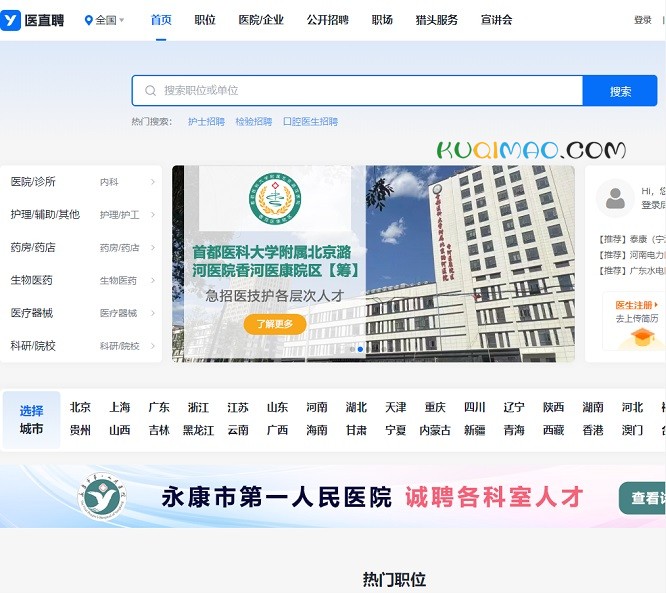Select city 天津

coord(396,407)
